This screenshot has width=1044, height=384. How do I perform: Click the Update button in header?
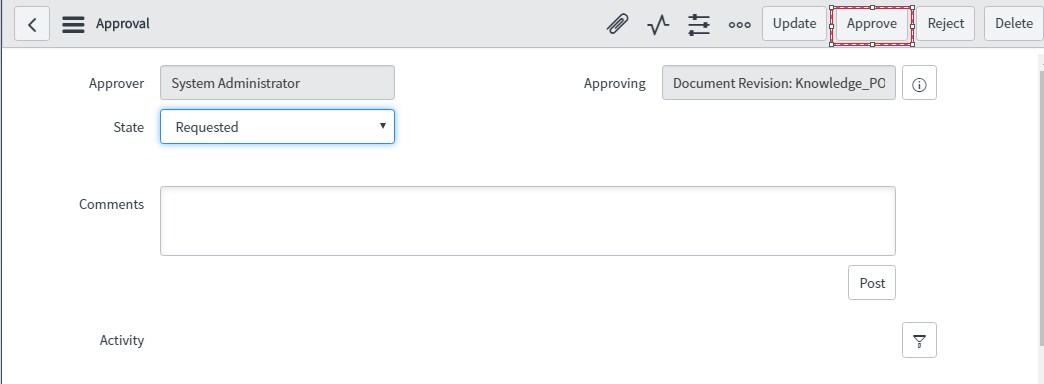tap(794, 24)
